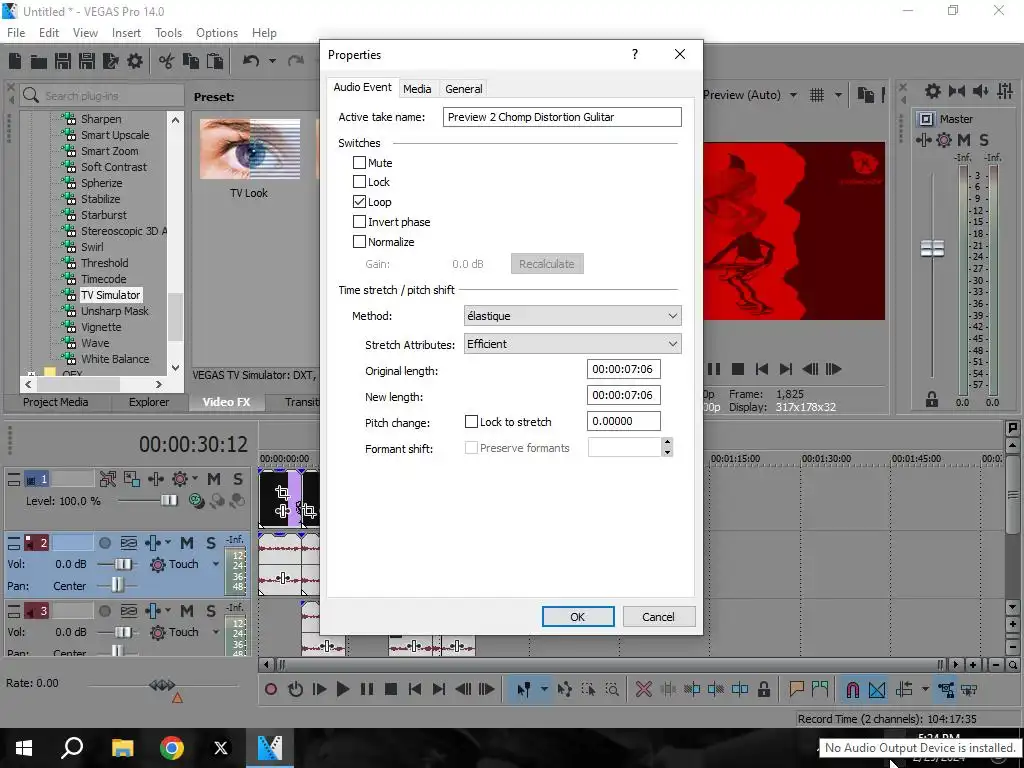Image resolution: width=1024 pixels, height=768 pixels.
Task: Open project Properties gear in main toolbar
Action: pos(135,61)
